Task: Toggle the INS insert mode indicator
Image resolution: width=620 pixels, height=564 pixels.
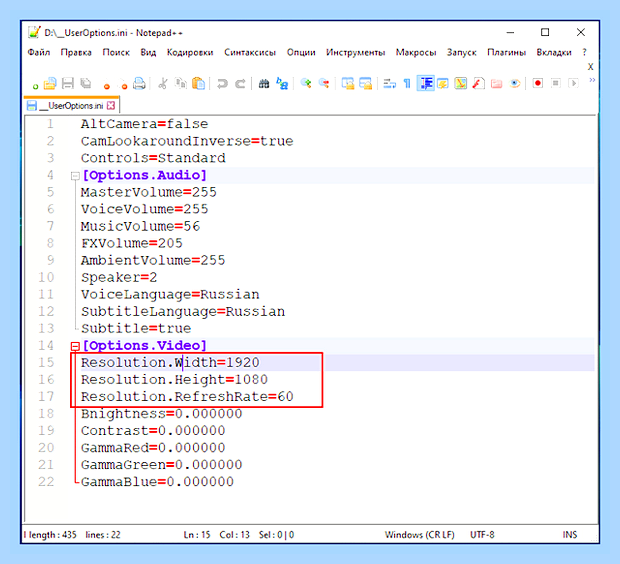Action: click(569, 535)
